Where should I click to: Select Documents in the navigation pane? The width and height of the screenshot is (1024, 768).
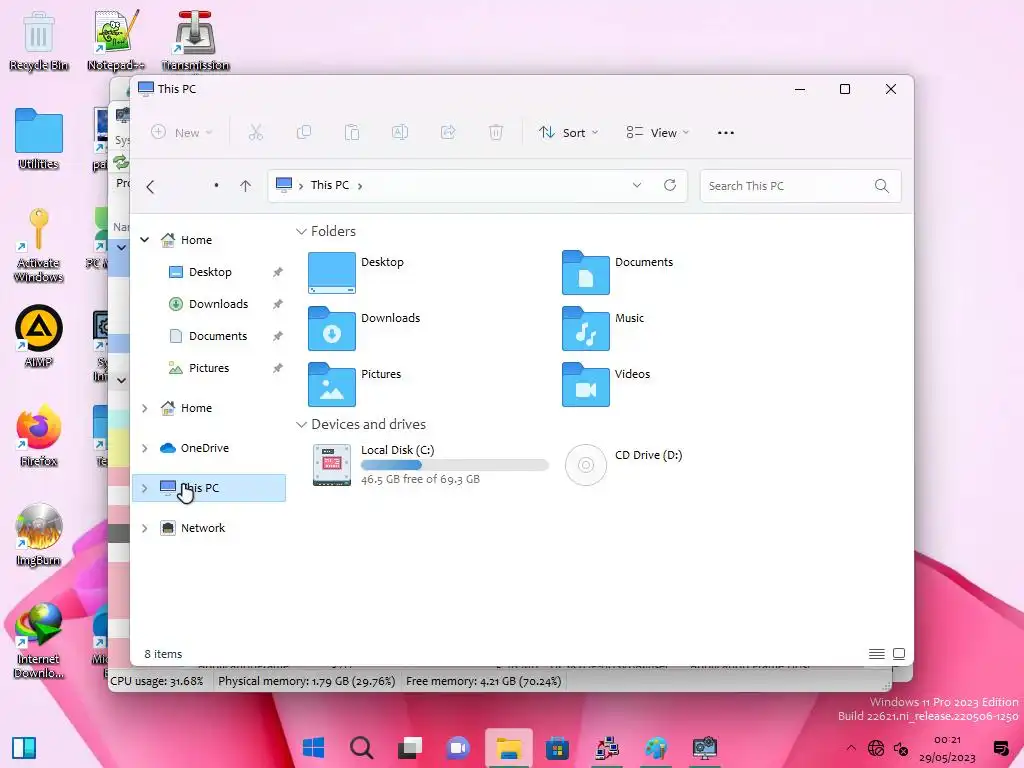pos(217,336)
